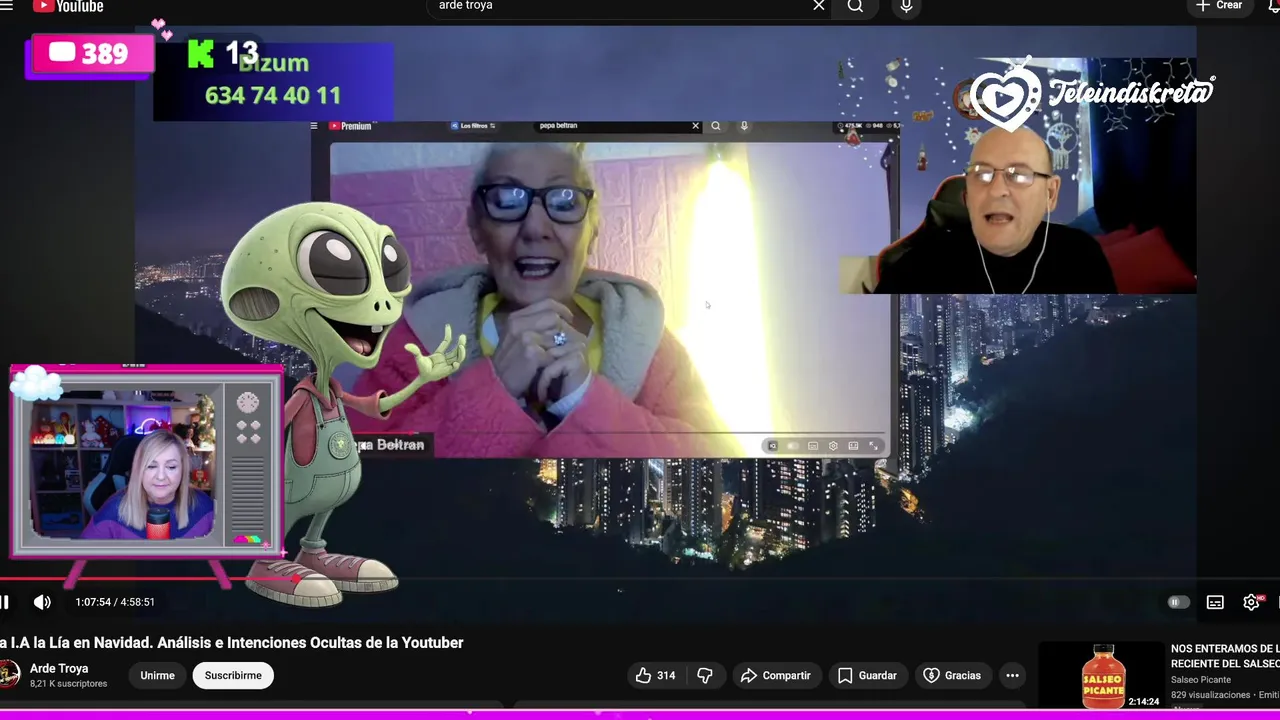1280x720 pixels.
Task: Clear the search field text
Action: coord(819,6)
